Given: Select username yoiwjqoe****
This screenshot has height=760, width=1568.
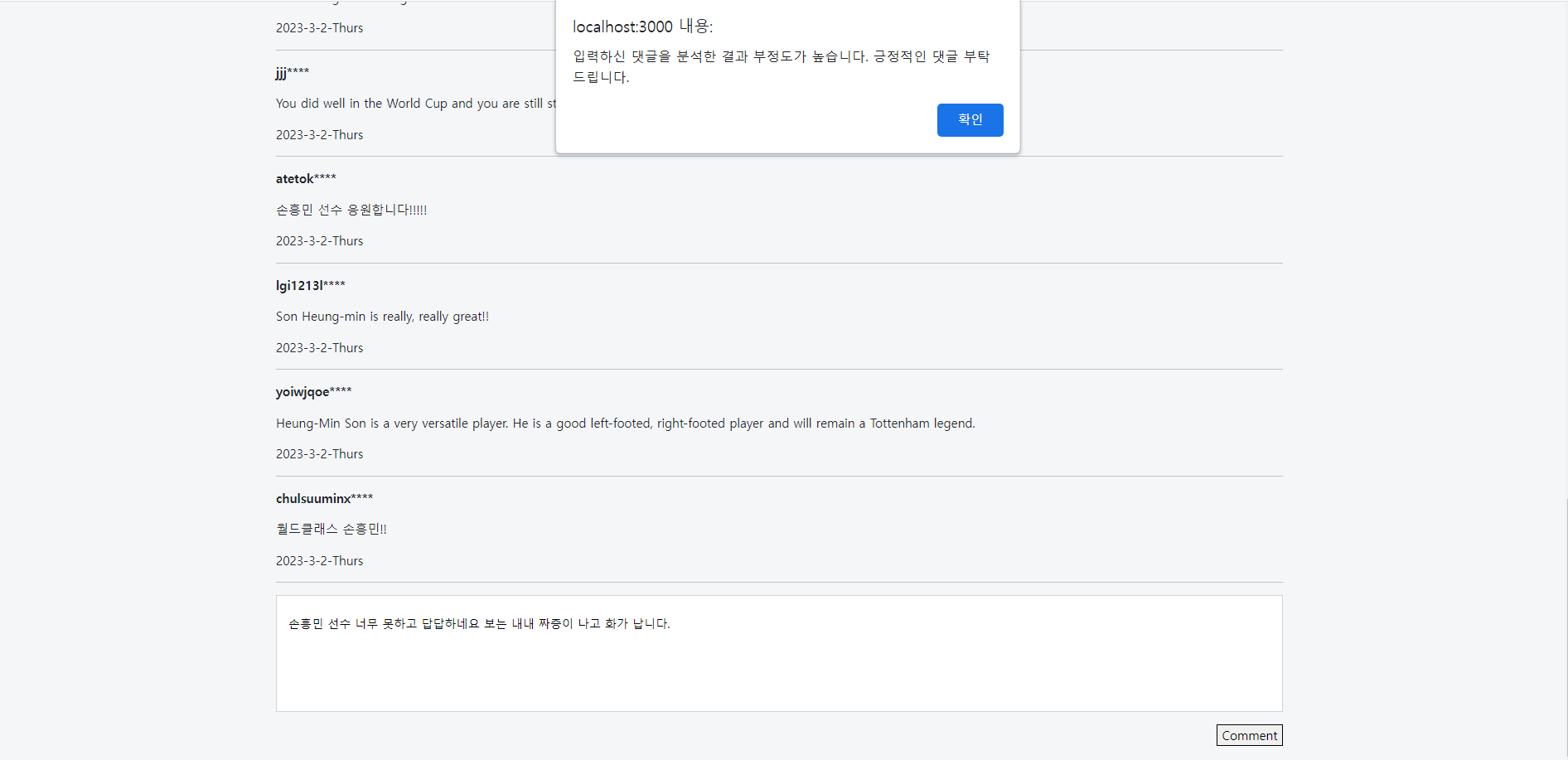Looking at the screenshot, I should pos(314,392).
